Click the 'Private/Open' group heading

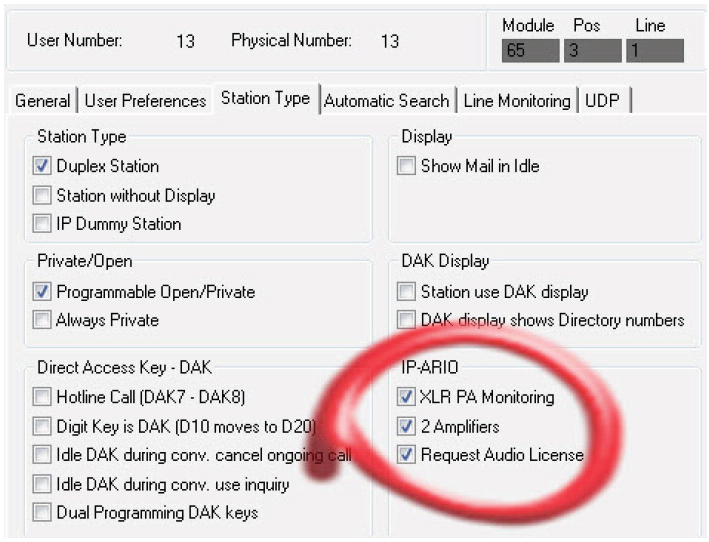85,261
